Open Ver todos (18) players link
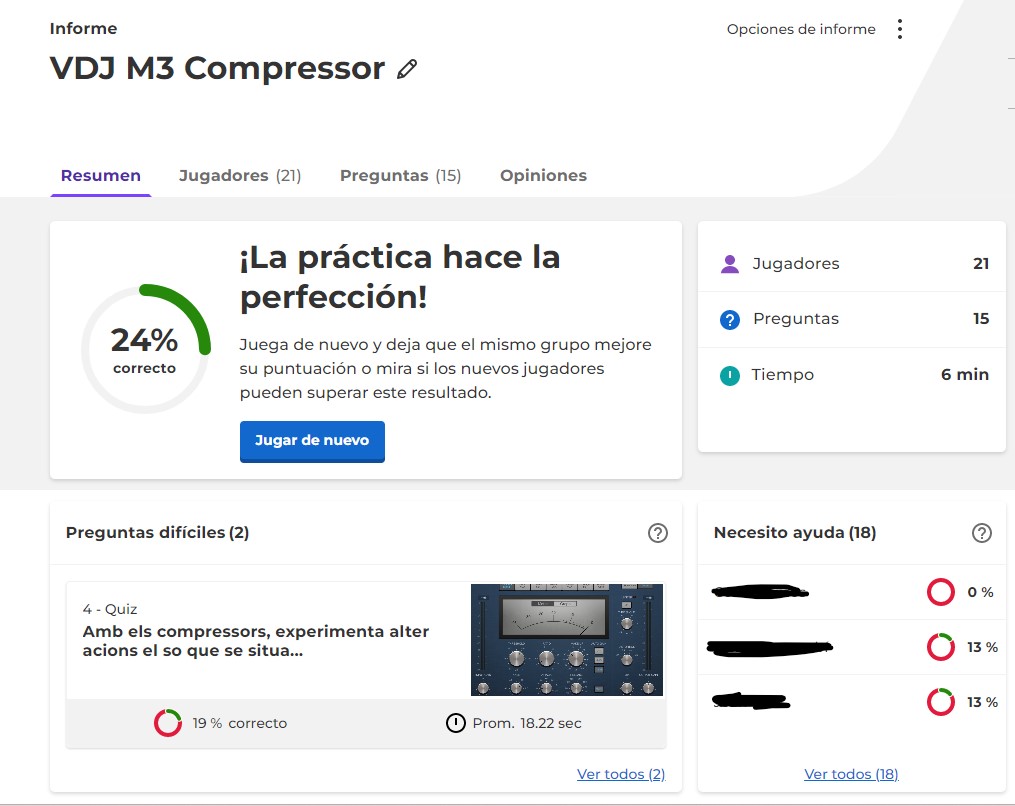The width and height of the screenshot is (1015, 806). pos(851,774)
